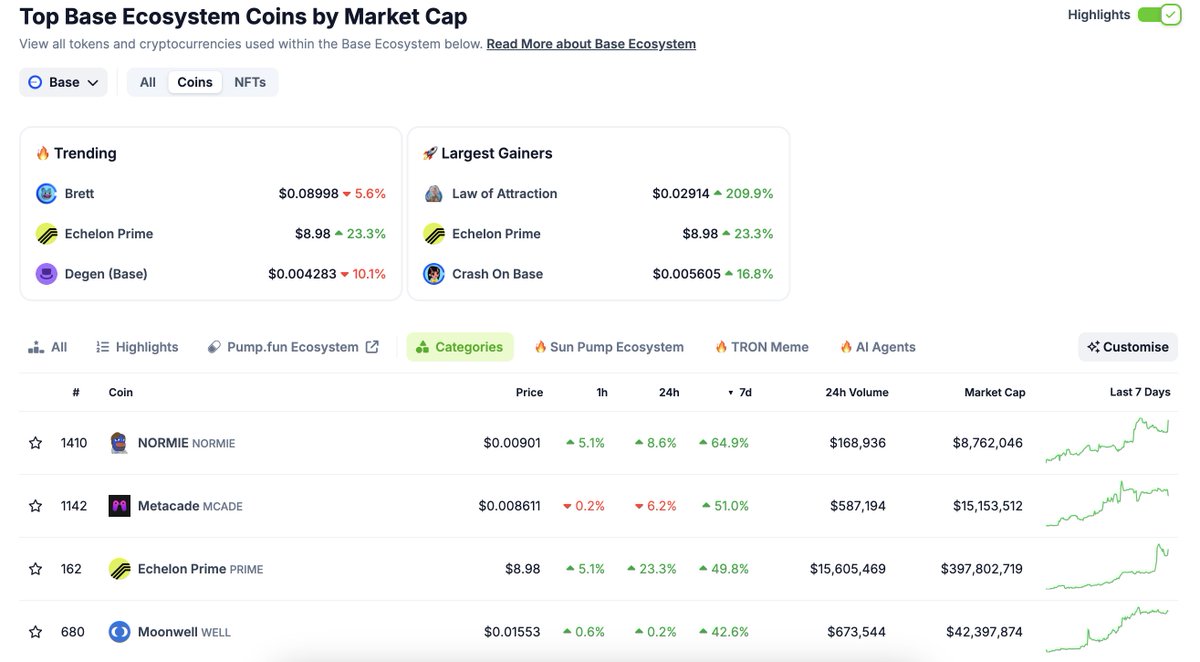Sort table by Coin column header

pos(121,392)
